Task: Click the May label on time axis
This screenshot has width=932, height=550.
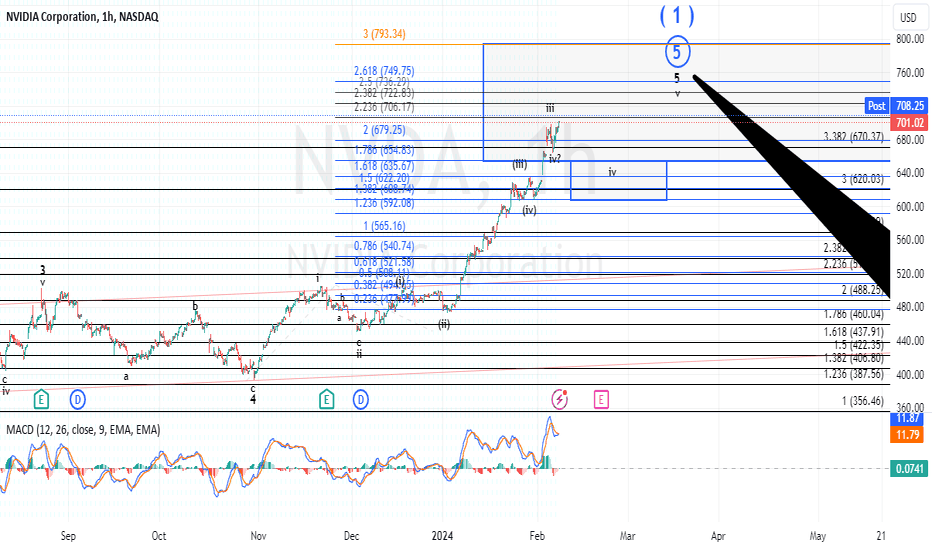Action: [818, 536]
